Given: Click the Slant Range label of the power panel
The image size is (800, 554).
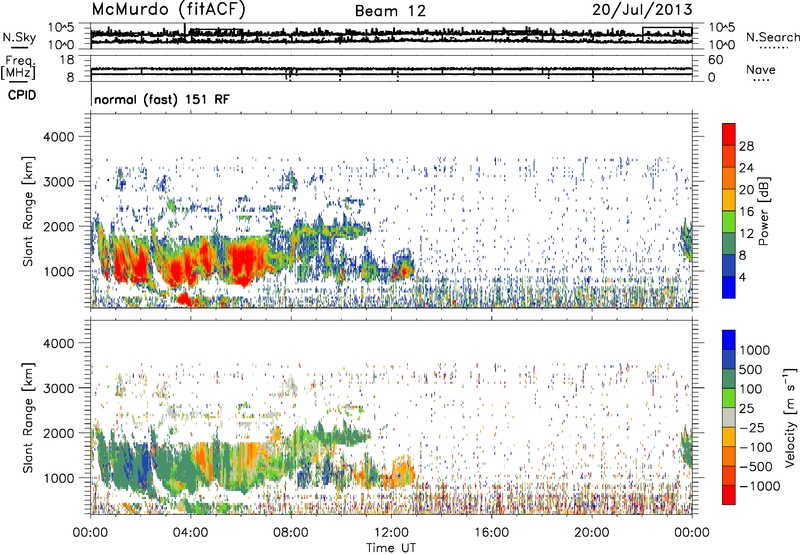Looking at the screenshot, I should click(x=28, y=211).
